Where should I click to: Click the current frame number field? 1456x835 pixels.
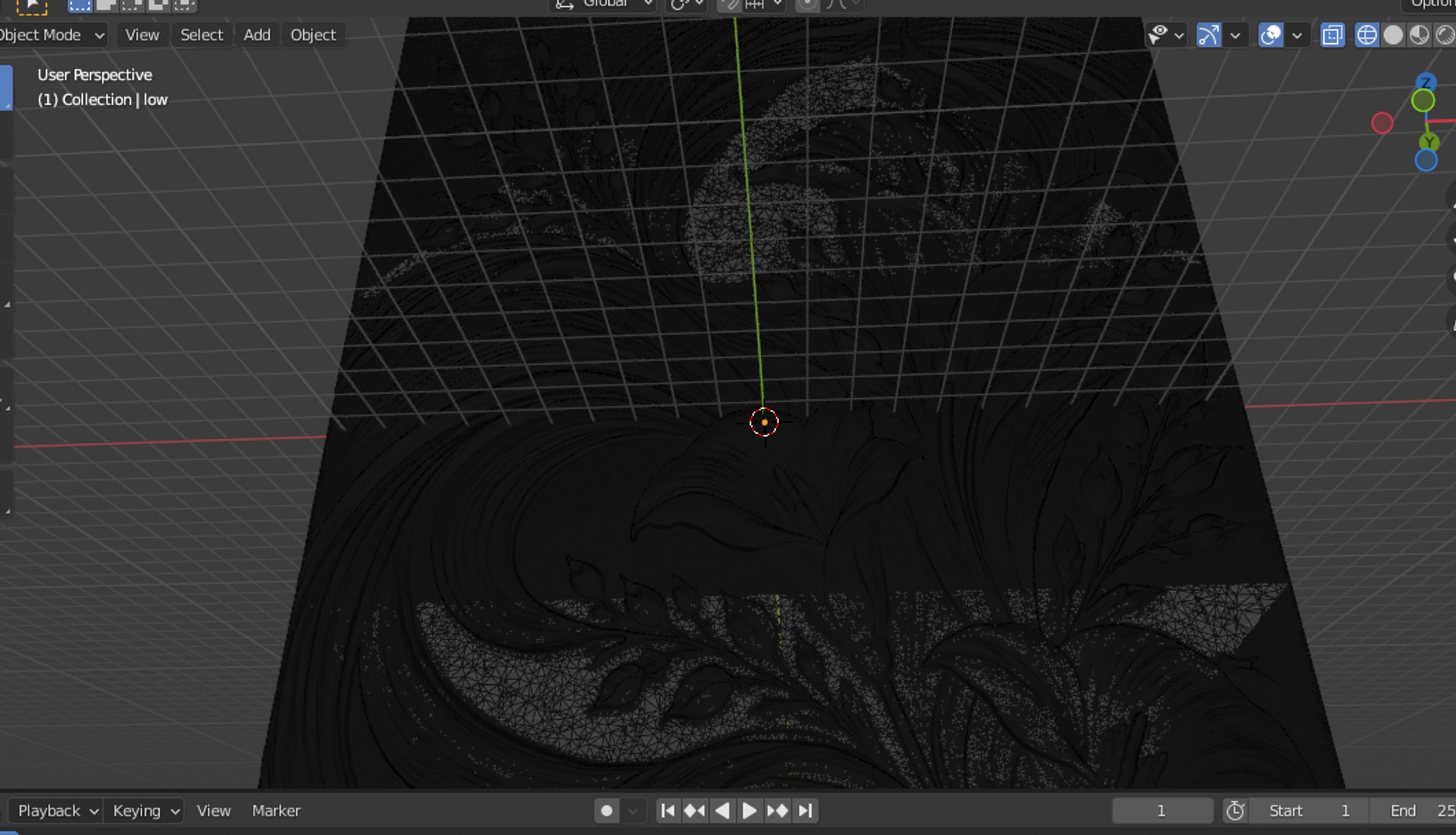[x=1162, y=810]
